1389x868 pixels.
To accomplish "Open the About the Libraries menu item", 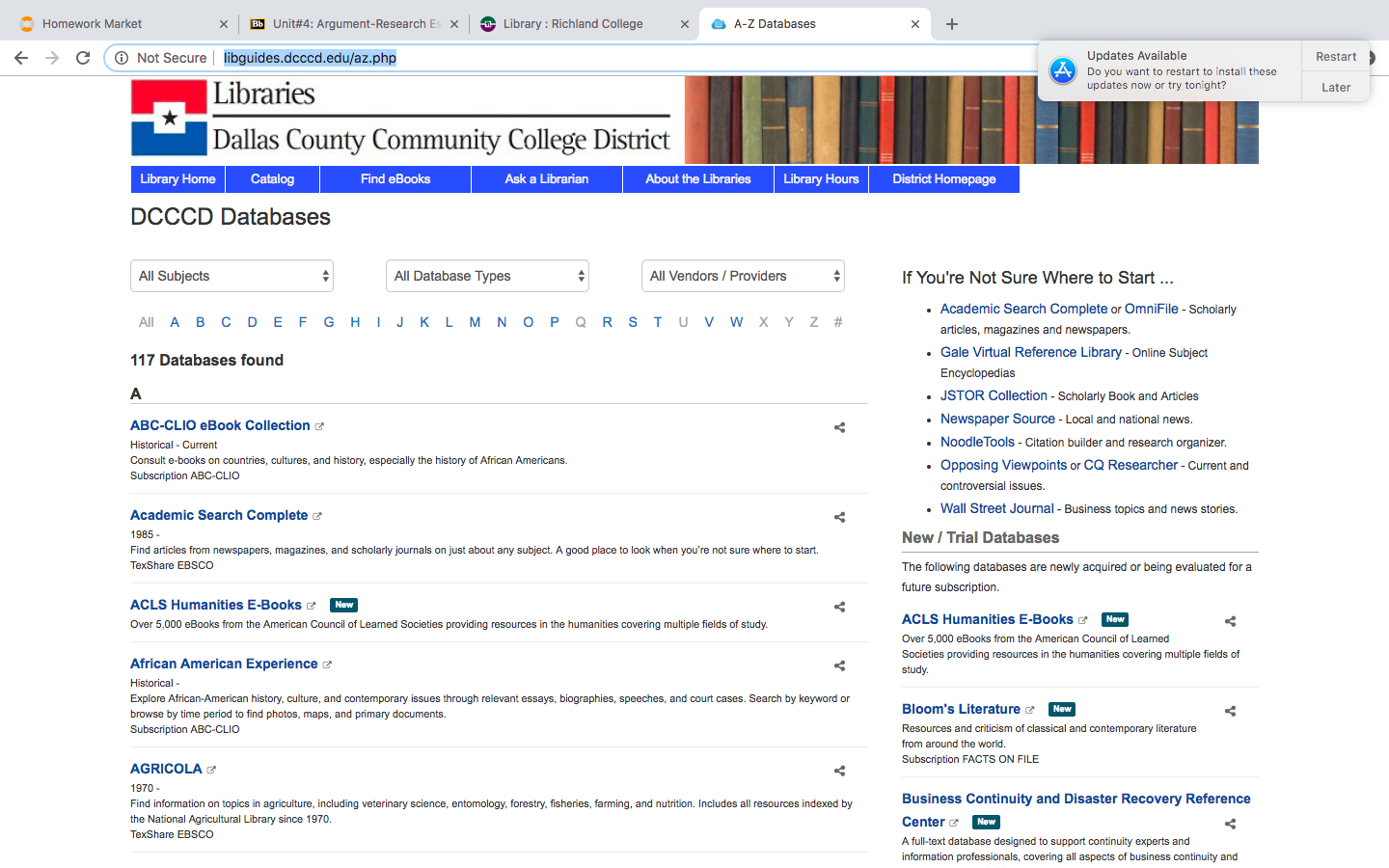I will point(698,179).
